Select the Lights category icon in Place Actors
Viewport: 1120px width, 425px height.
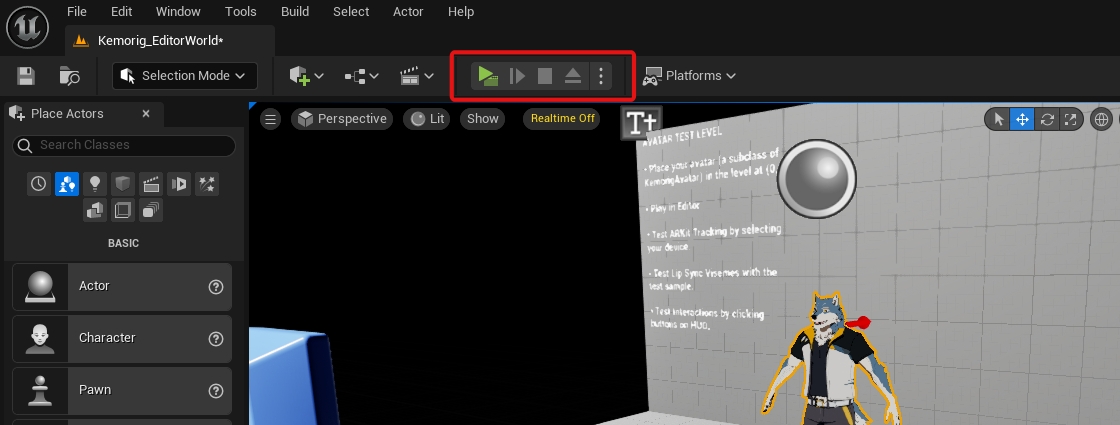point(95,184)
